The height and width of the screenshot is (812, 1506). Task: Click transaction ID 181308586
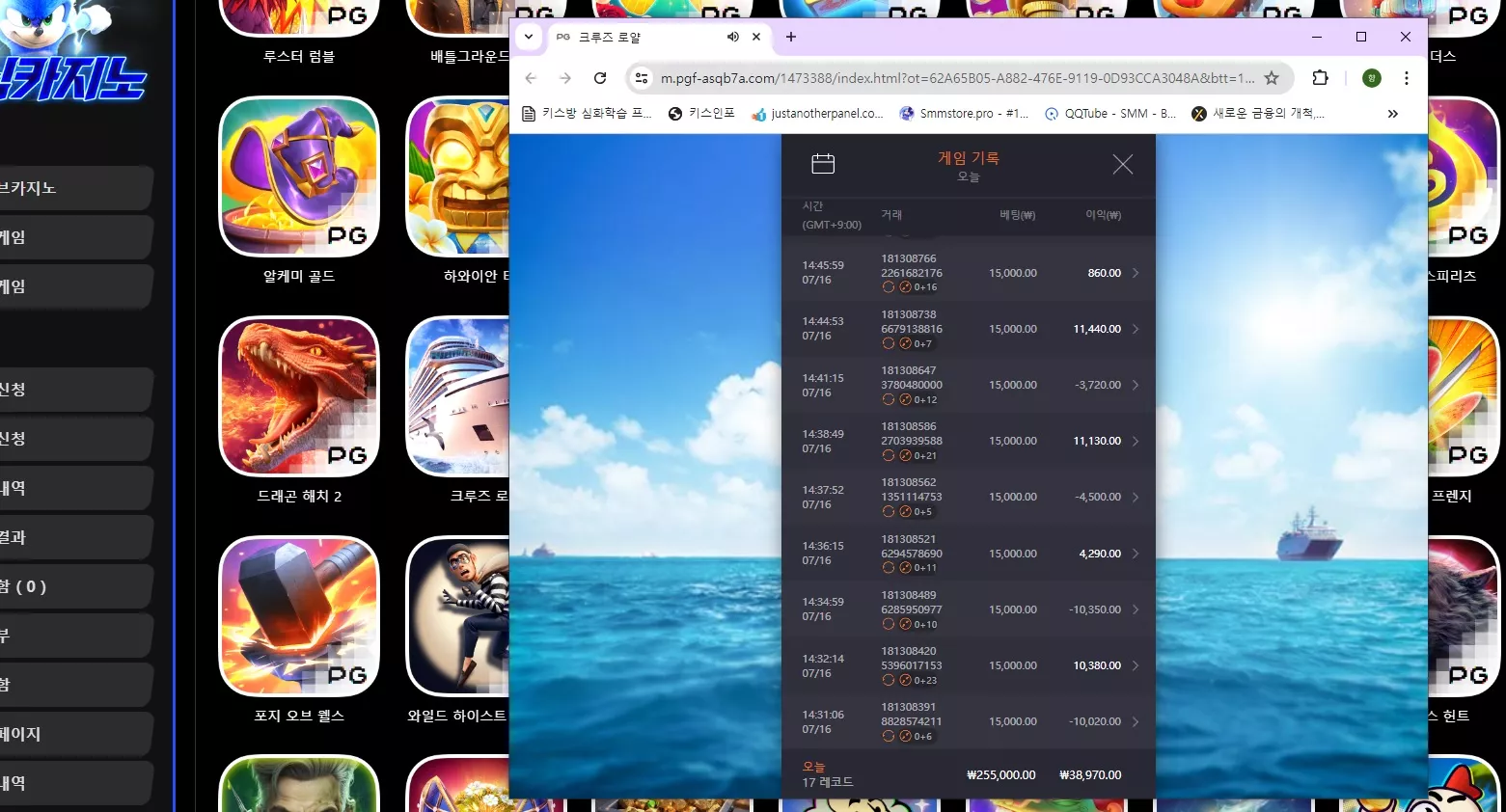coord(909,426)
